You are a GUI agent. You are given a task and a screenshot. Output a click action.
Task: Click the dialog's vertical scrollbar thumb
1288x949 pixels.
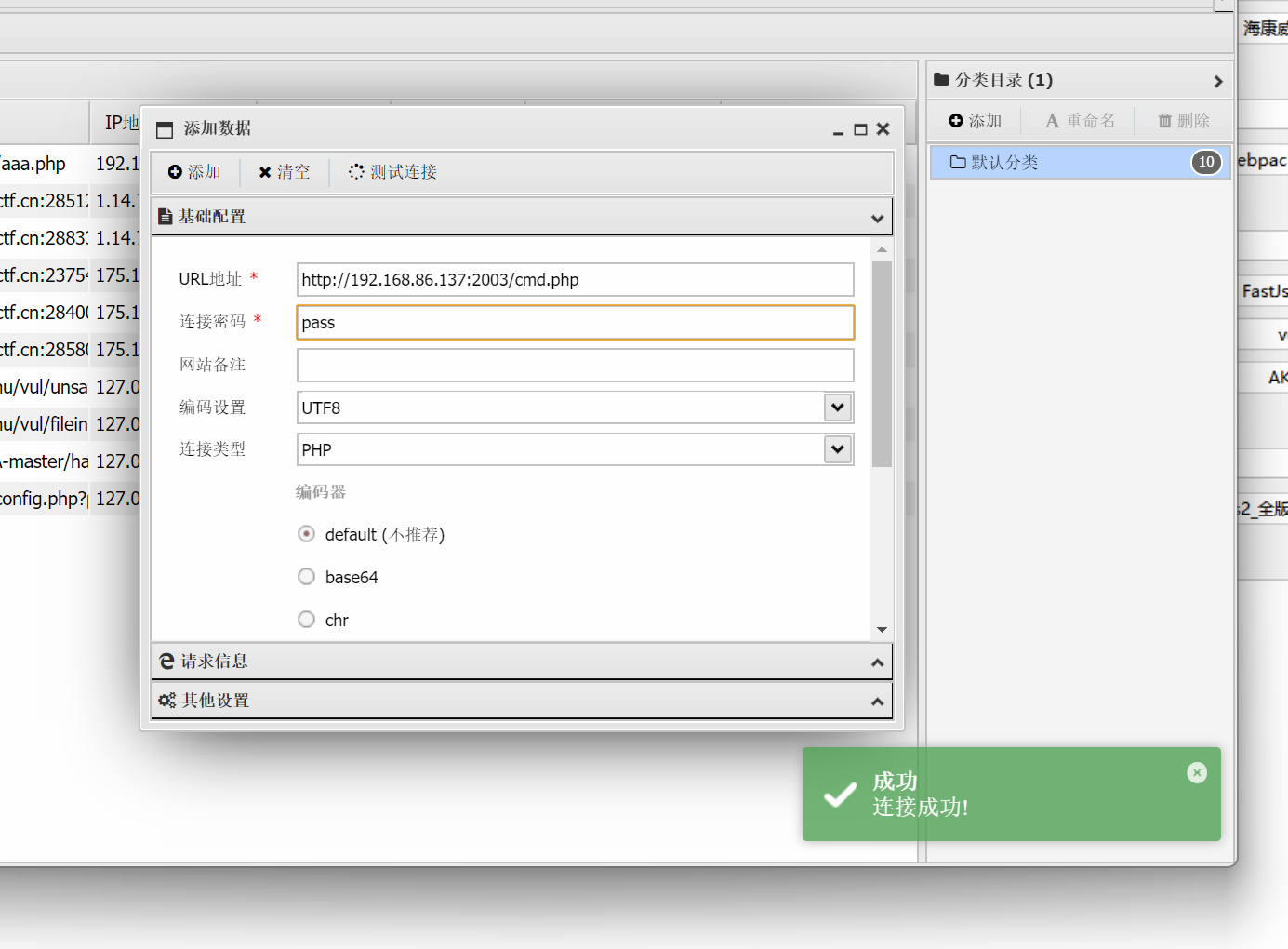pyautogui.click(x=882, y=363)
